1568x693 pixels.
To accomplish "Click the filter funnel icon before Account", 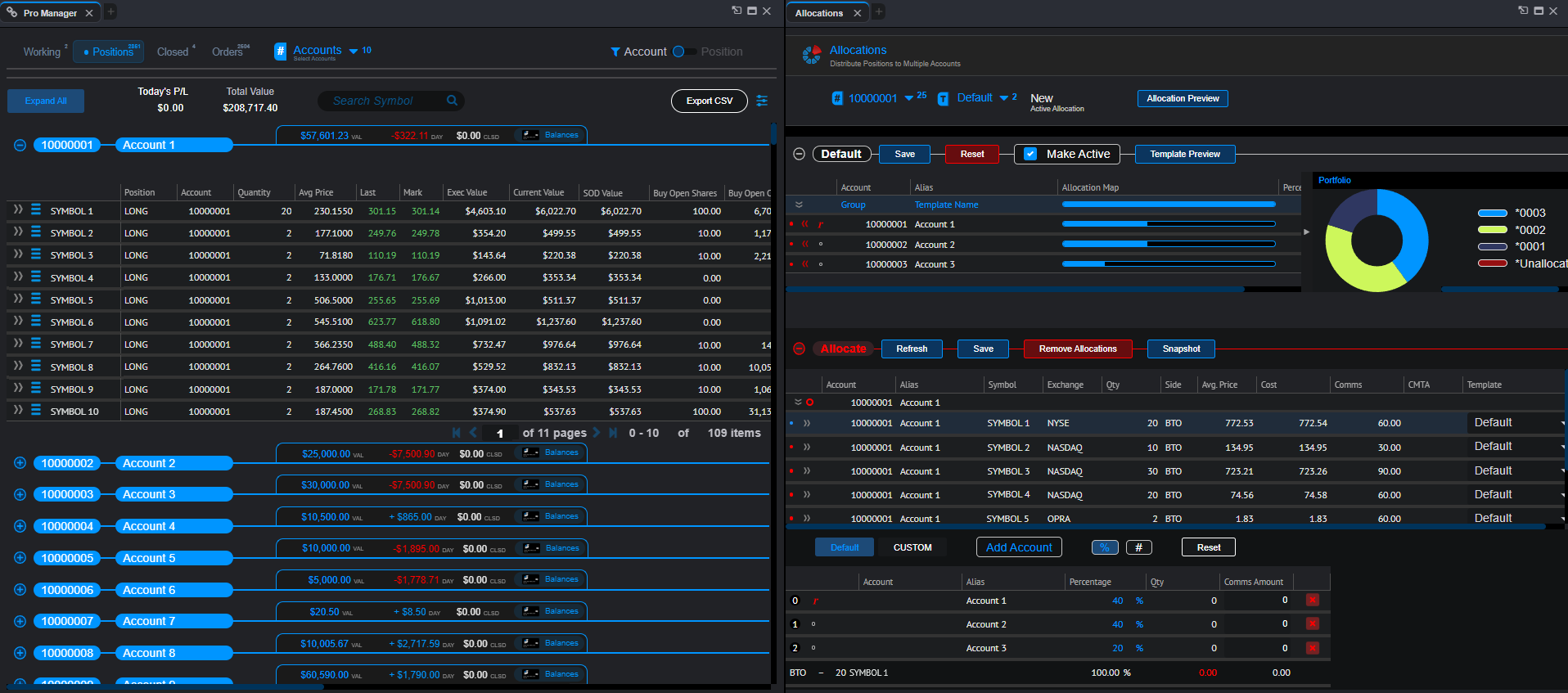I will pos(615,52).
